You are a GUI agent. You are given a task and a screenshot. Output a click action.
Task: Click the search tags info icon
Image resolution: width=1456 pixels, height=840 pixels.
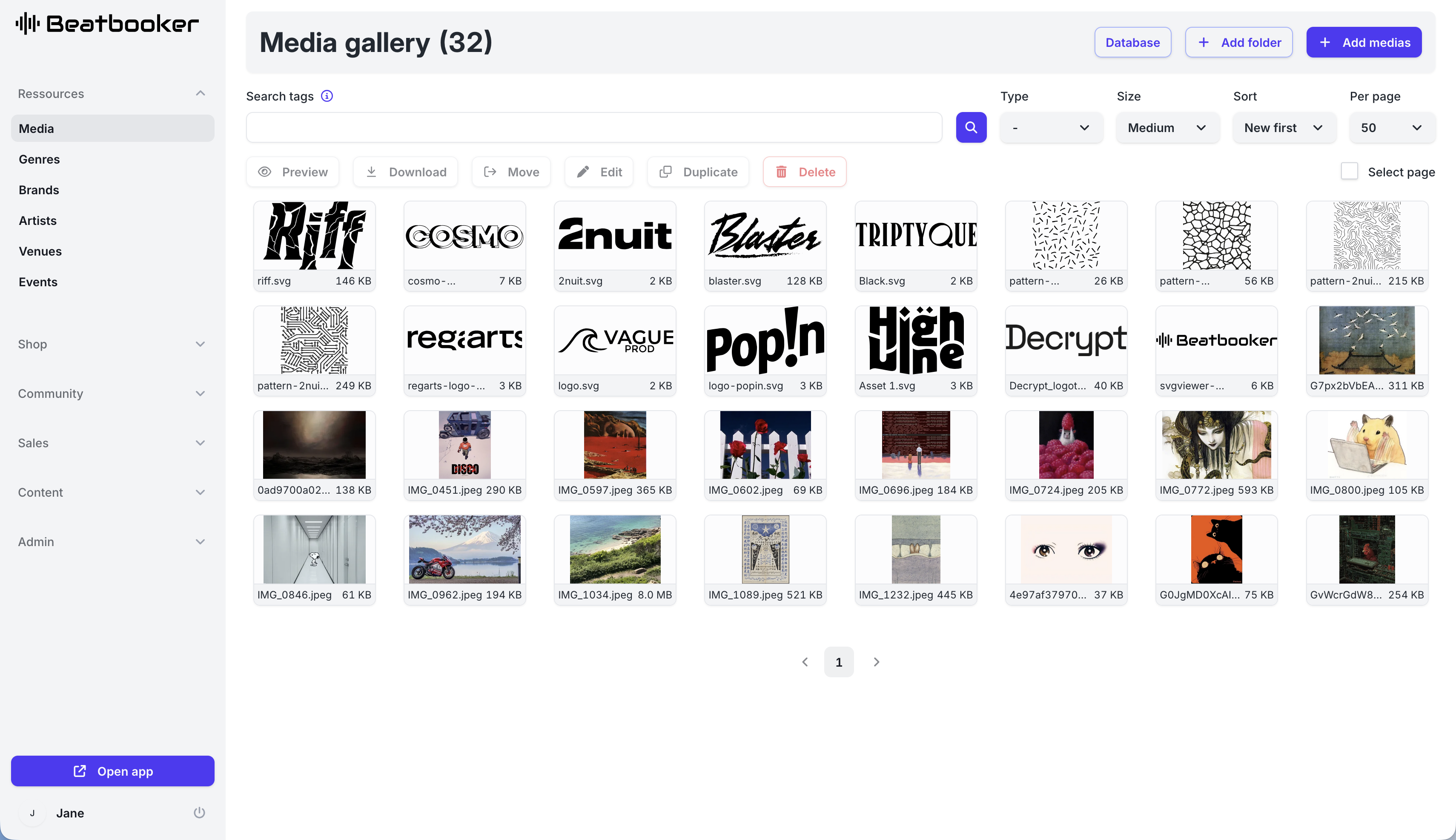point(327,96)
